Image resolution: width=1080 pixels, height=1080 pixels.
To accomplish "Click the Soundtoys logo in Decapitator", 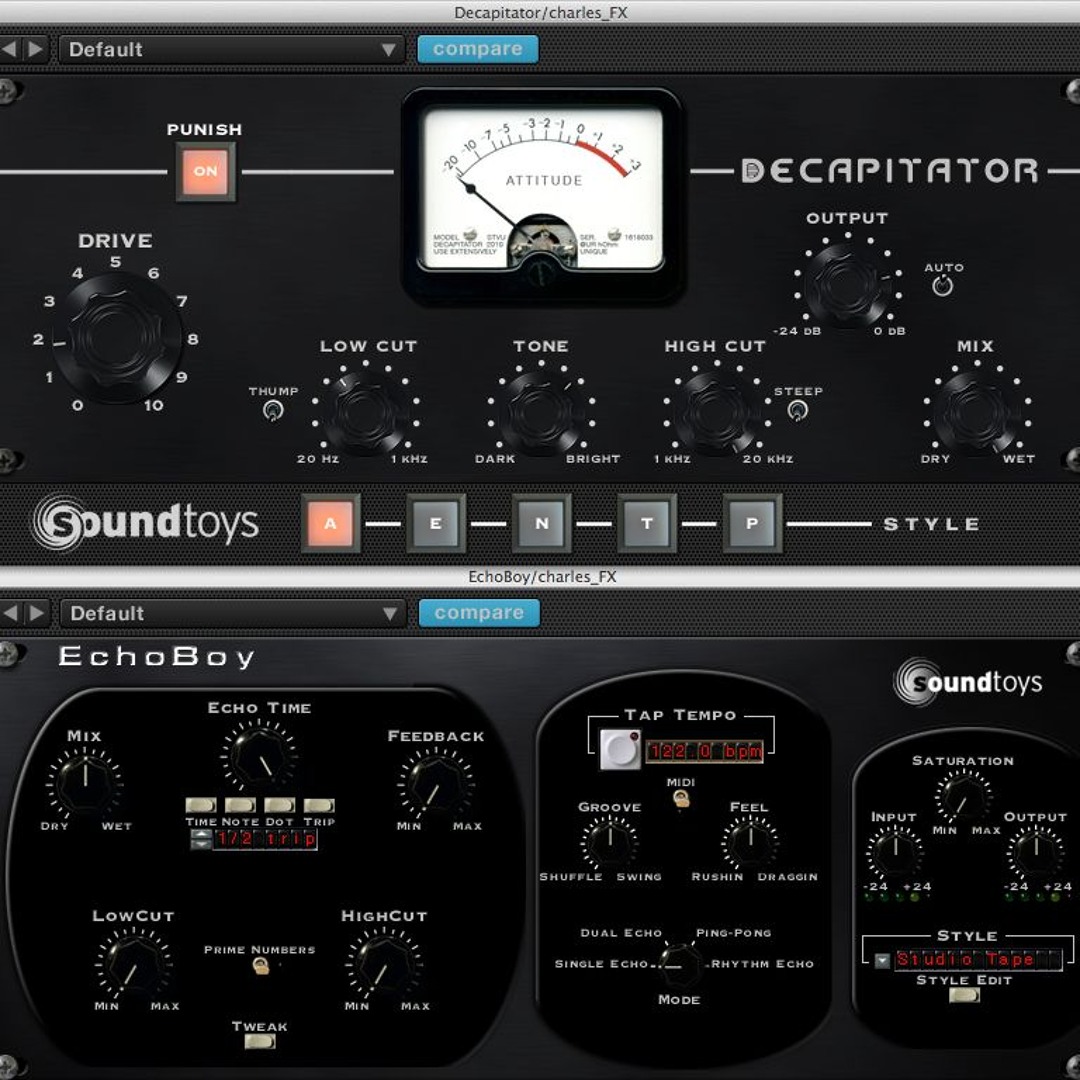I will pyautogui.click(x=146, y=523).
